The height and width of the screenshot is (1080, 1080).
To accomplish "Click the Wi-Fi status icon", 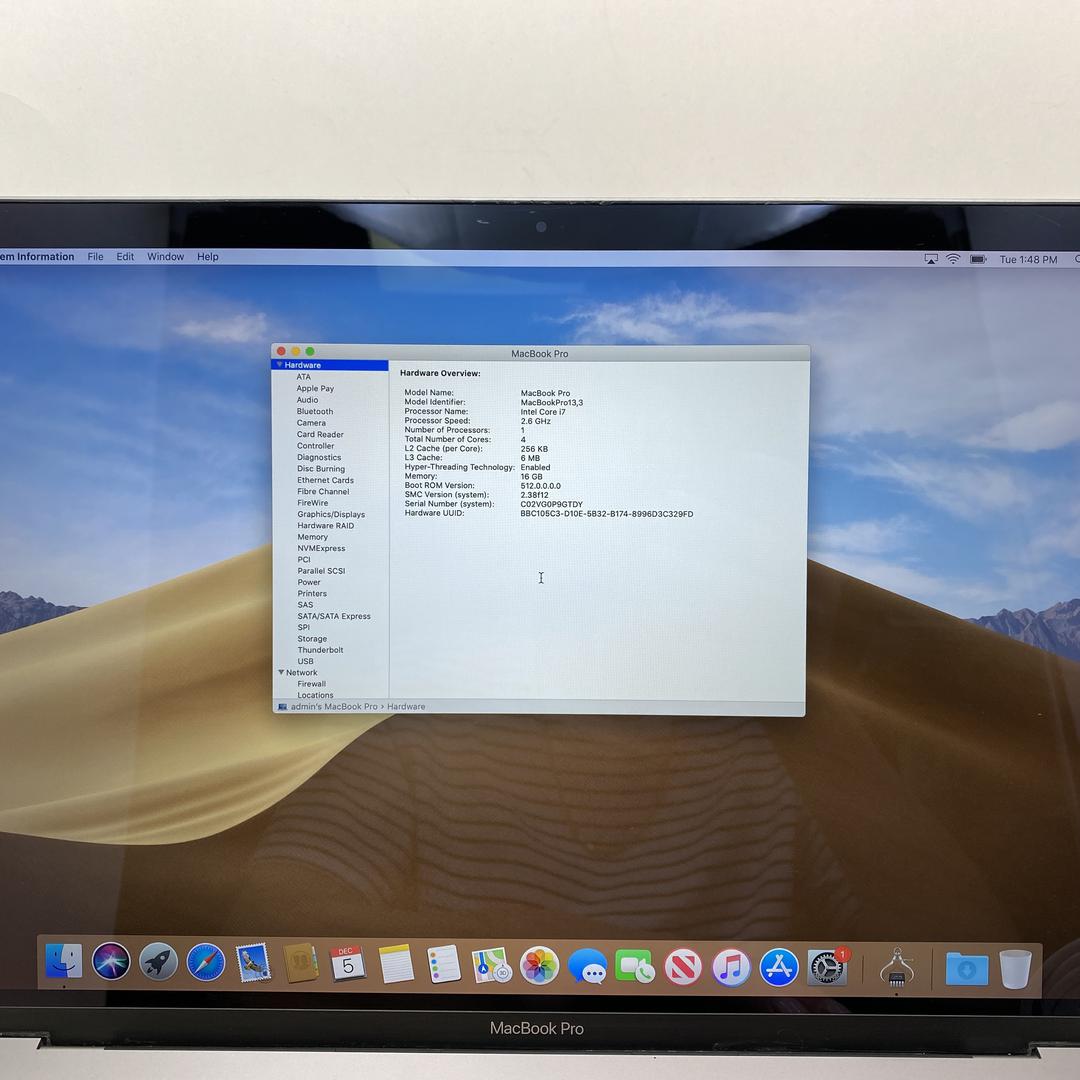I will coord(953,259).
